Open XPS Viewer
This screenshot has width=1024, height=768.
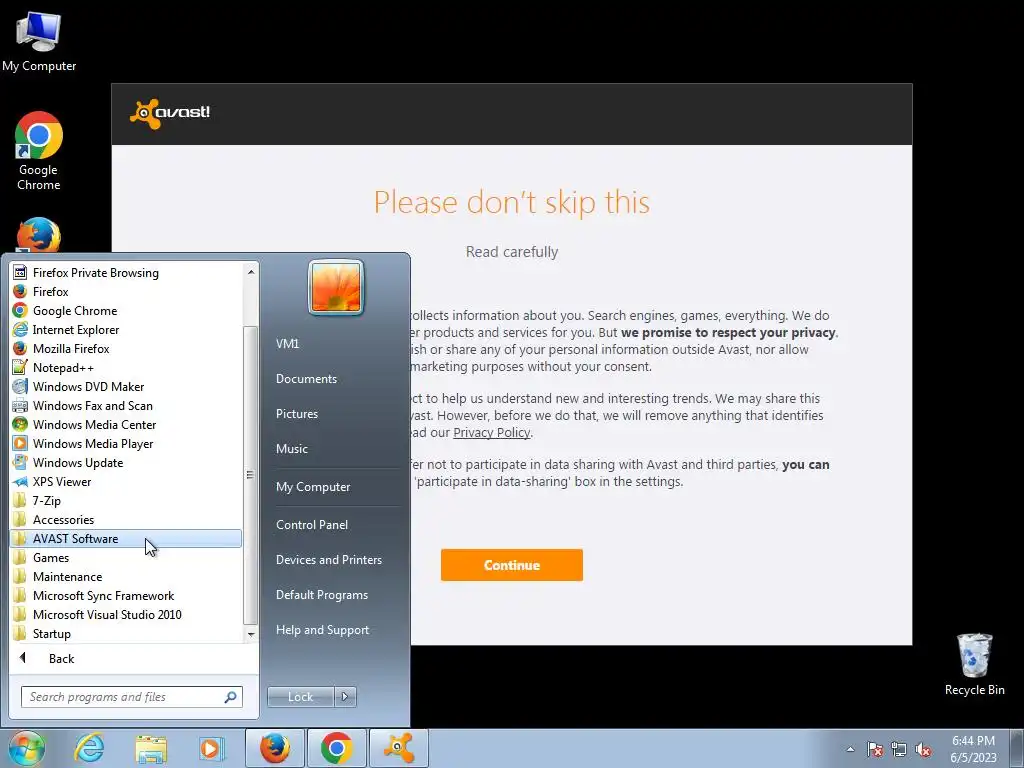[126, 481]
